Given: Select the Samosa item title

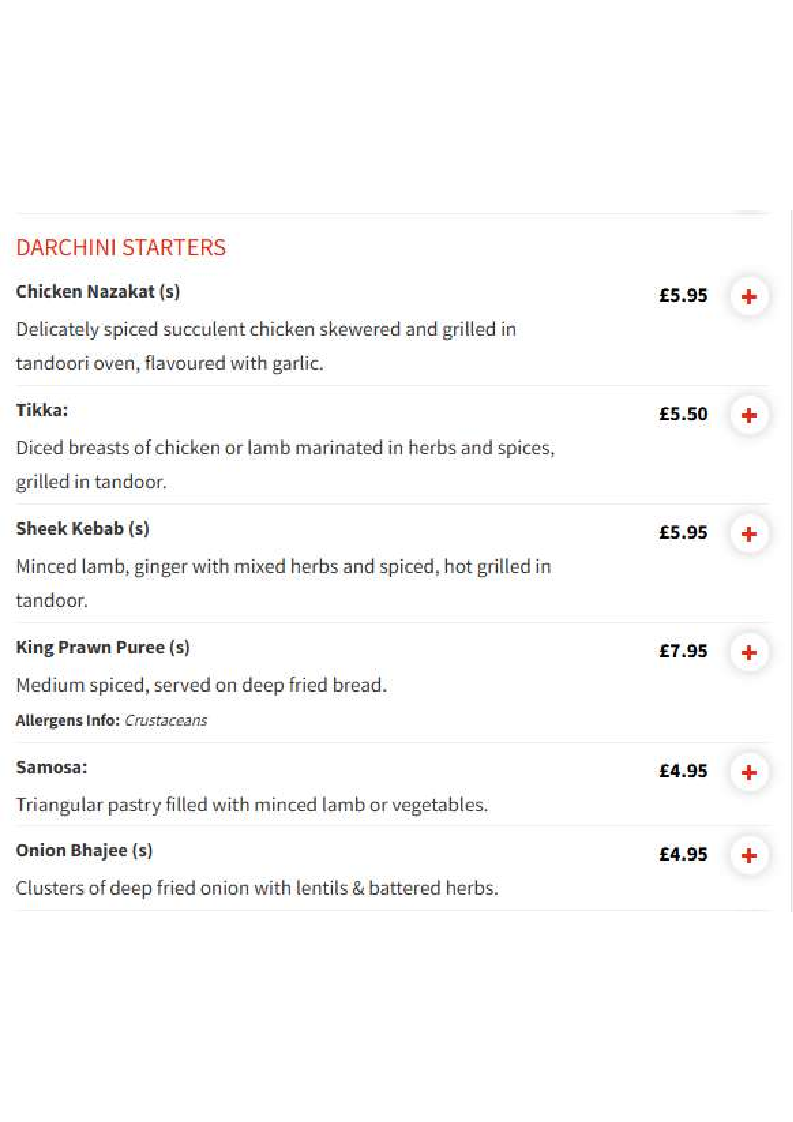Looking at the screenshot, I should tap(52, 767).
